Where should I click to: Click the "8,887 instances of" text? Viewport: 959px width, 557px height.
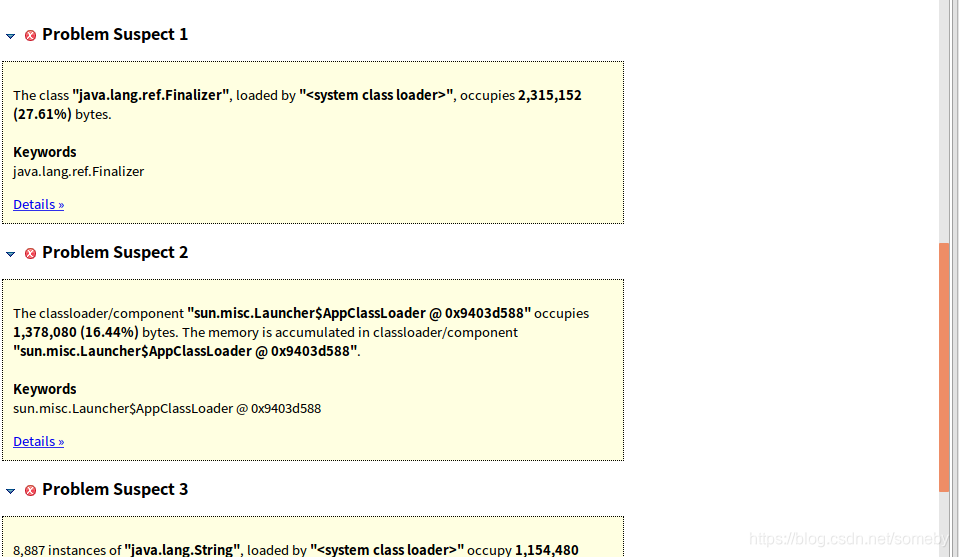click(x=67, y=550)
